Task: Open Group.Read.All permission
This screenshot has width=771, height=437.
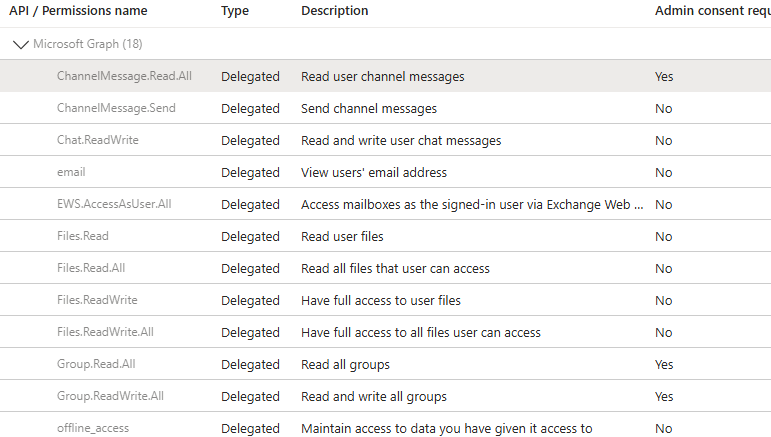Action: [96, 364]
